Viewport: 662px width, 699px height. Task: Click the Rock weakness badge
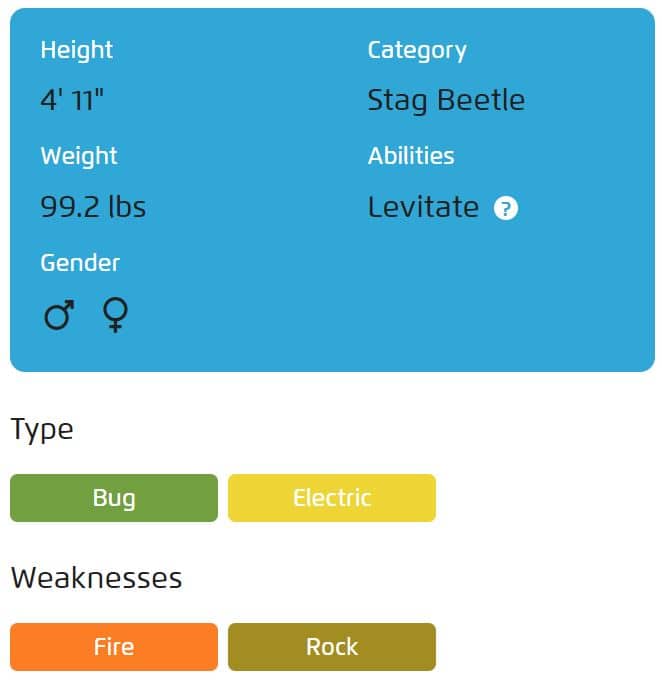pos(332,647)
